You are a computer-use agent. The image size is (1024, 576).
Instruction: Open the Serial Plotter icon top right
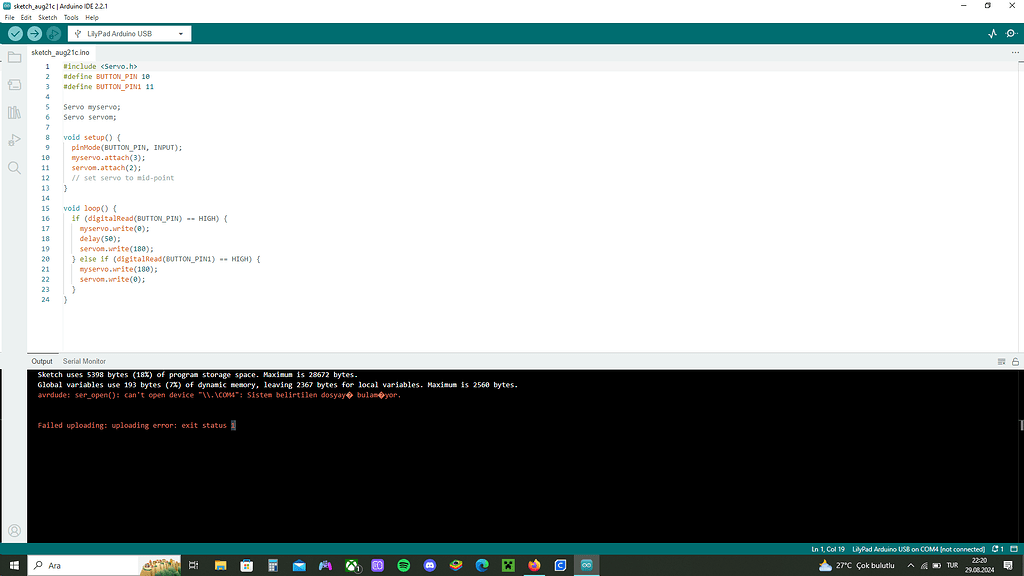[x=990, y=33]
